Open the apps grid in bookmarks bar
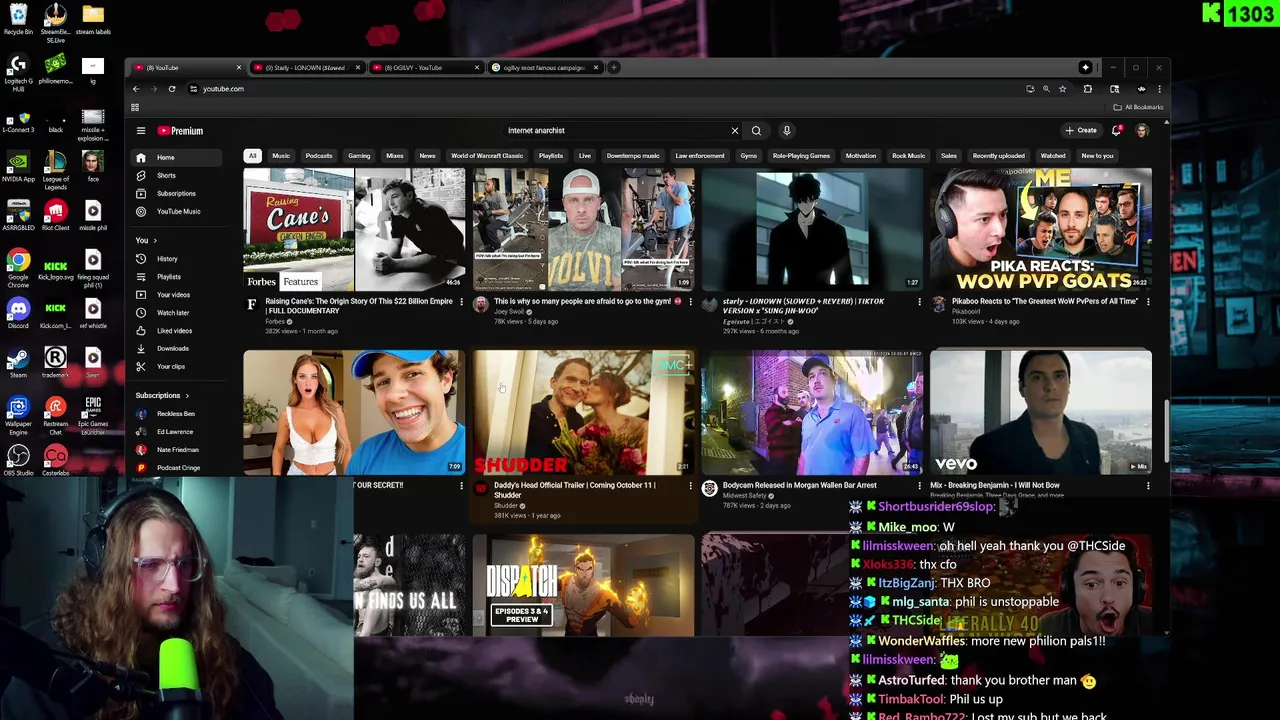The width and height of the screenshot is (1280, 720). pos(135,107)
